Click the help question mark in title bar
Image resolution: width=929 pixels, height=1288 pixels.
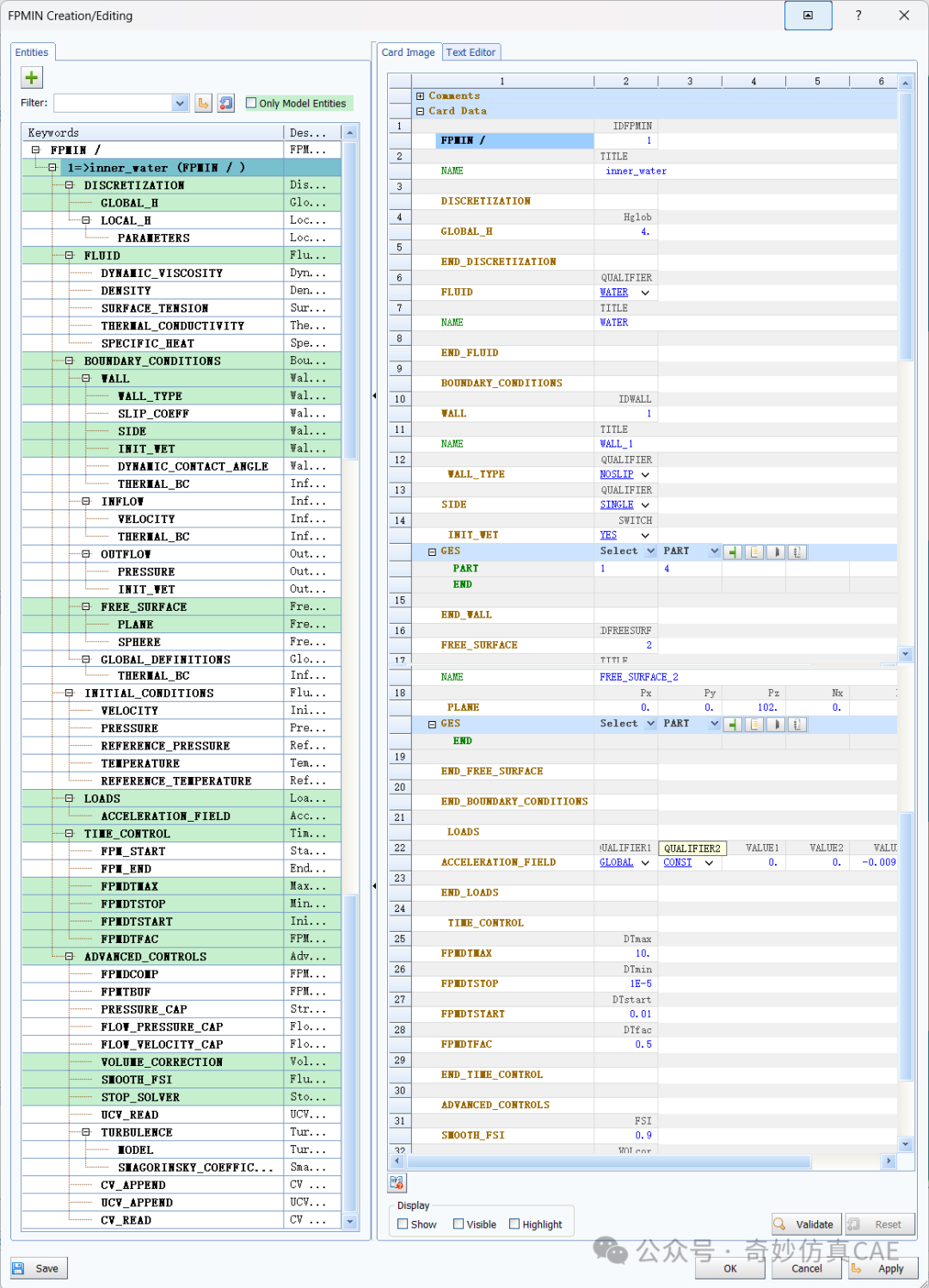pyautogui.click(x=858, y=15)
